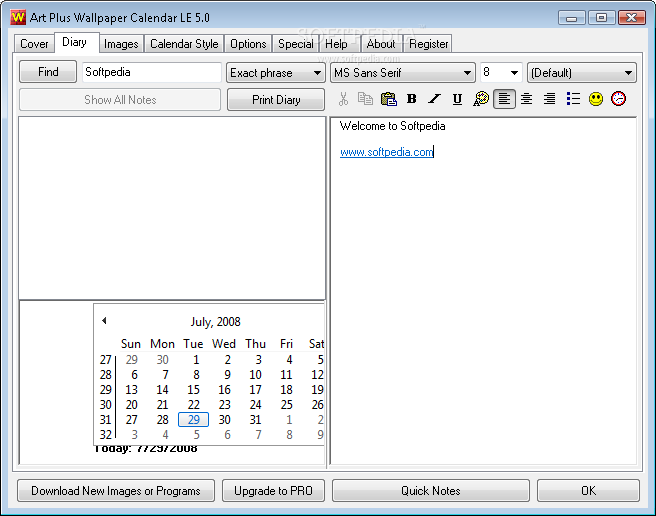Click the Copy icon in toolbar
The image size is (656, 516).
click(365, 99)
